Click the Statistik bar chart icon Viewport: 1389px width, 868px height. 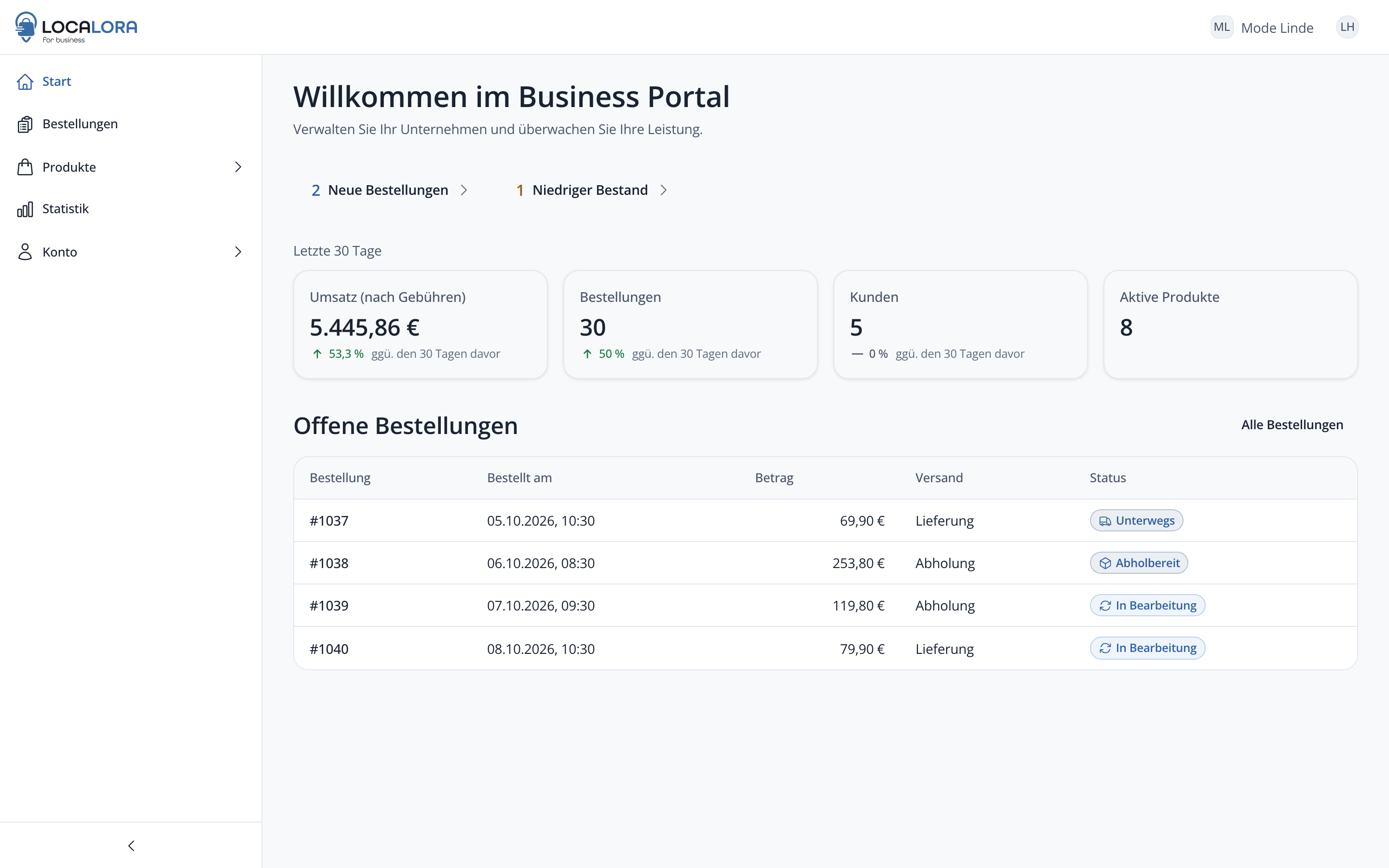[x=25, y=209]
